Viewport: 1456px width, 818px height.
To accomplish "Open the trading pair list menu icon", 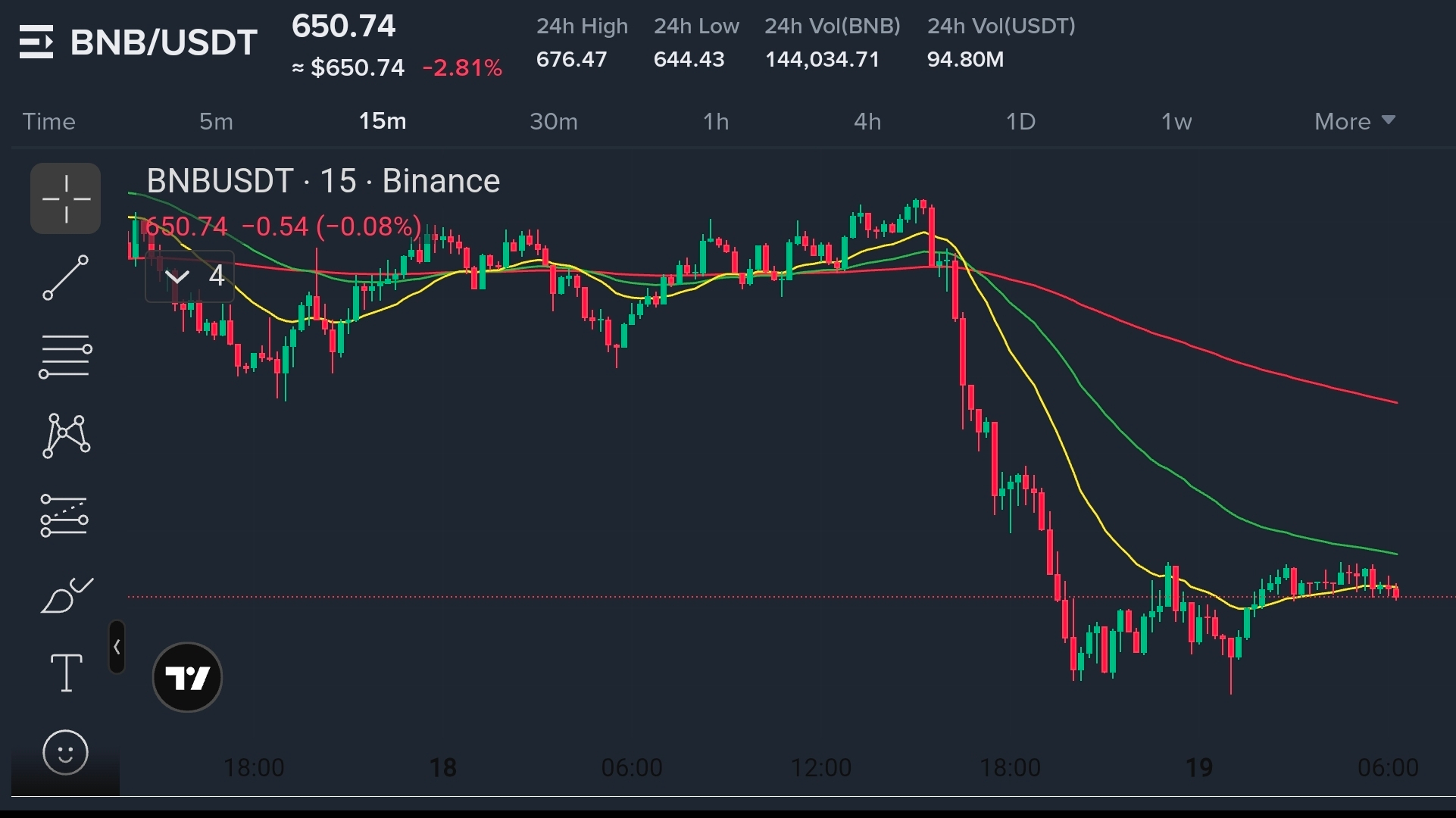I will [36, 42].
